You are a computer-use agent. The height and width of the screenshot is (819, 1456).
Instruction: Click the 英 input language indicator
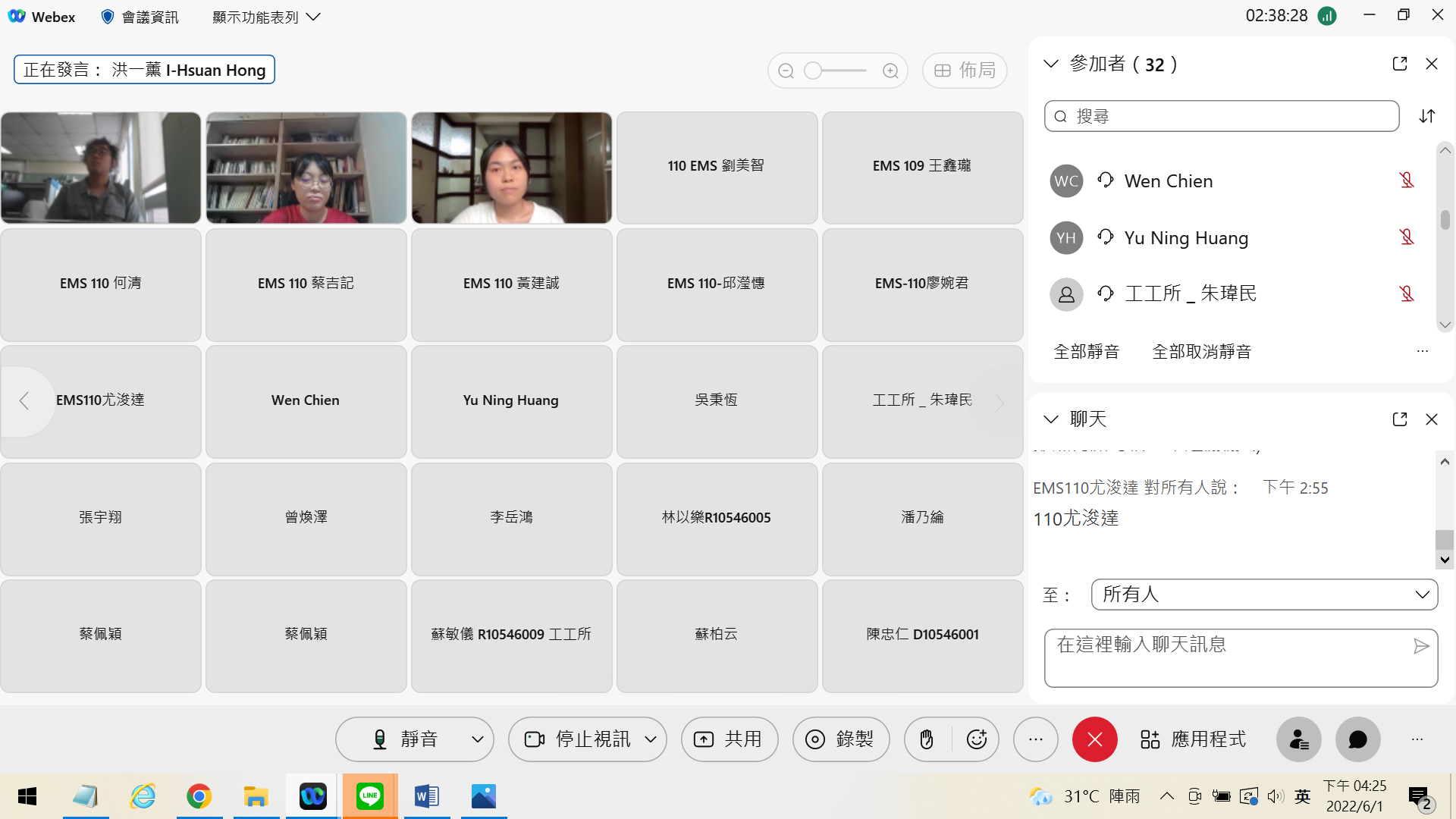pos(1303,796)
